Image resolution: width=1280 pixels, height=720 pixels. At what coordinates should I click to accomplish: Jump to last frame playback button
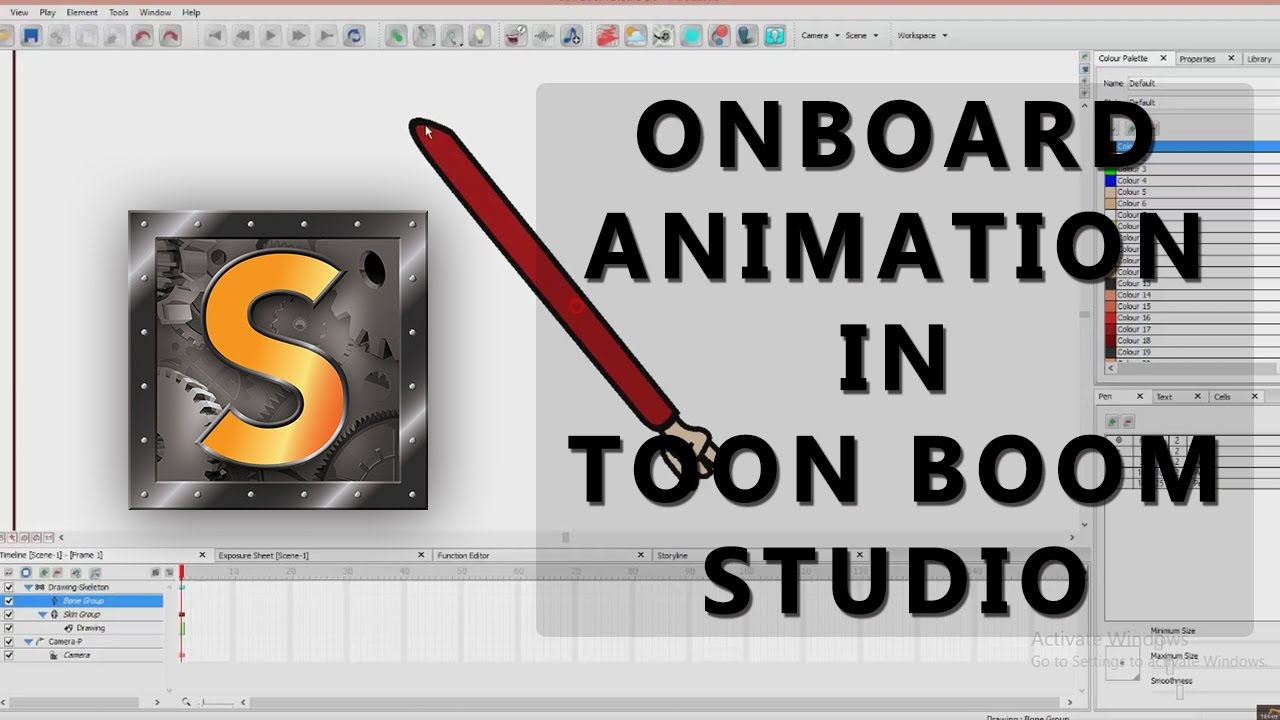pyautogui.click(x=326, y=36)
